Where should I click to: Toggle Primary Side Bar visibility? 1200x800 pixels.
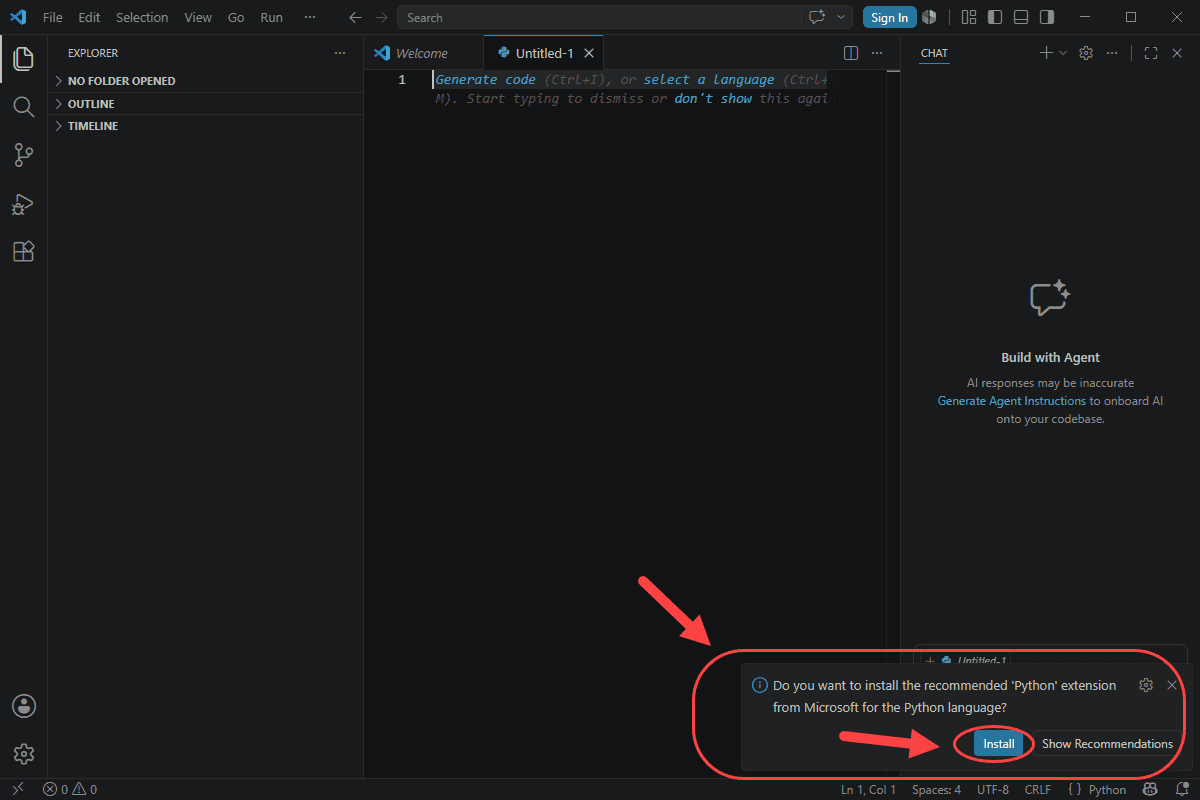pos(995,17)
